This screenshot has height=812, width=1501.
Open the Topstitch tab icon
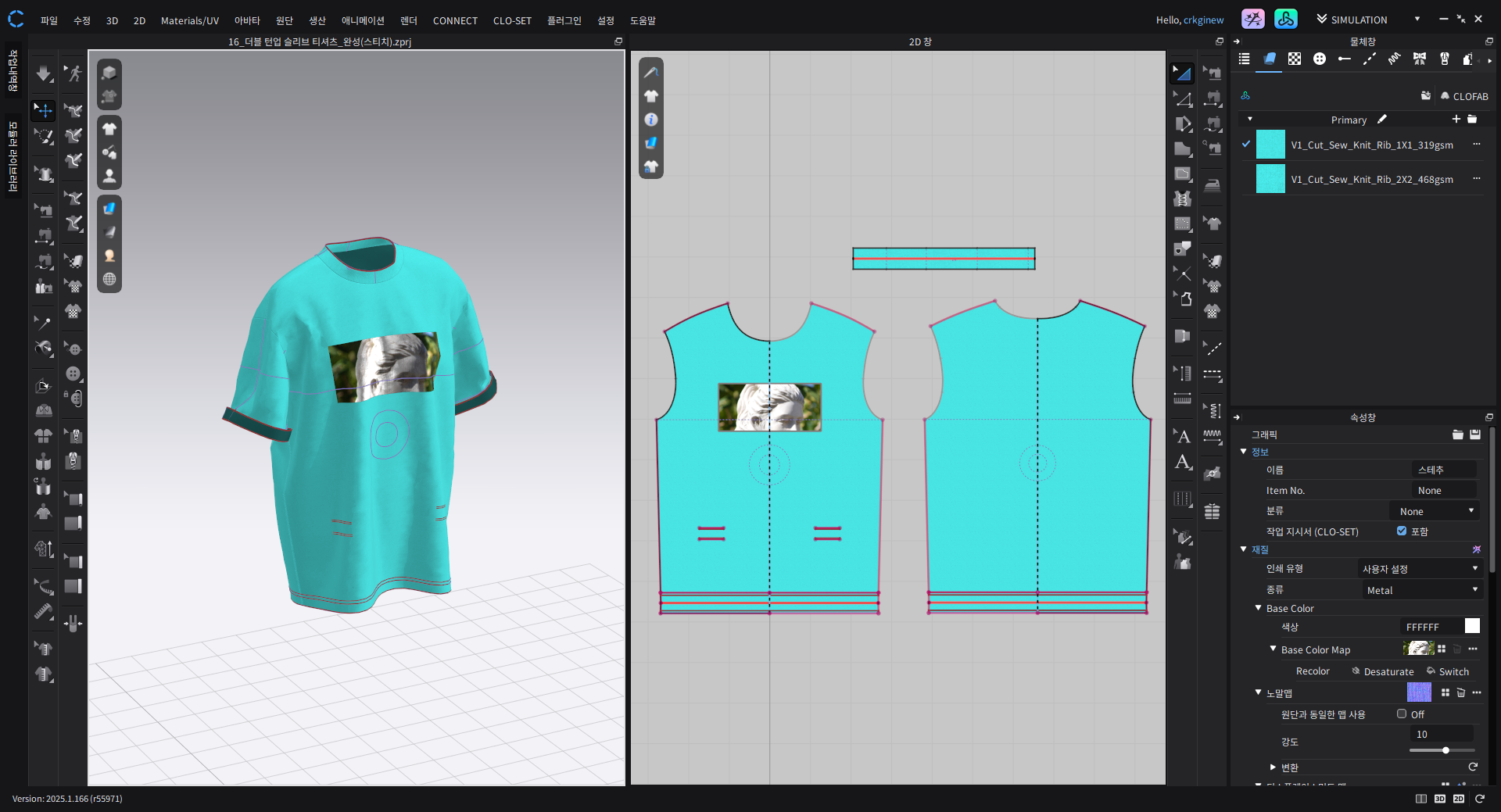coord(1370,59)
